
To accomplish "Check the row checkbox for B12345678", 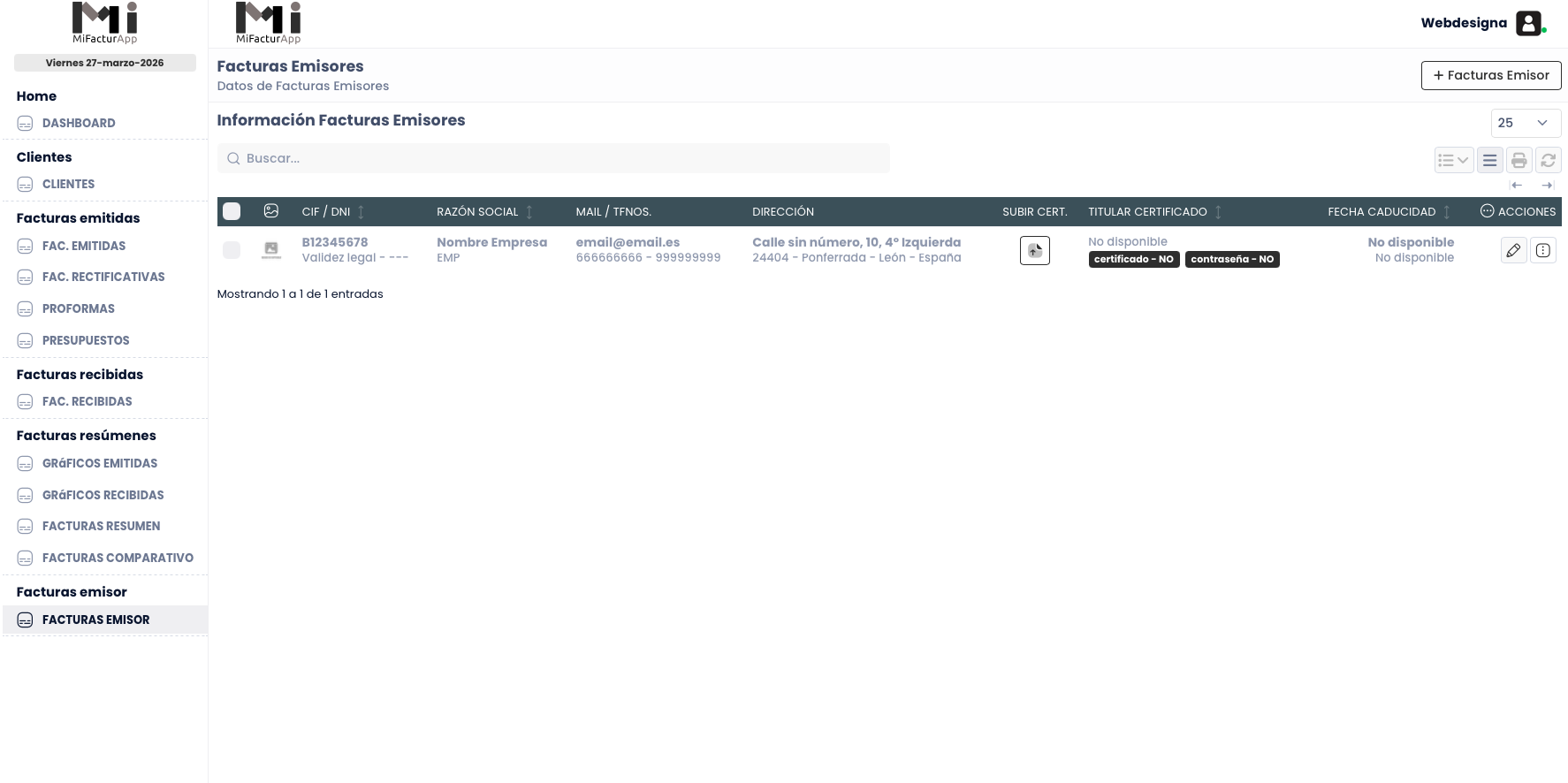I will click(x=232, y=250).
